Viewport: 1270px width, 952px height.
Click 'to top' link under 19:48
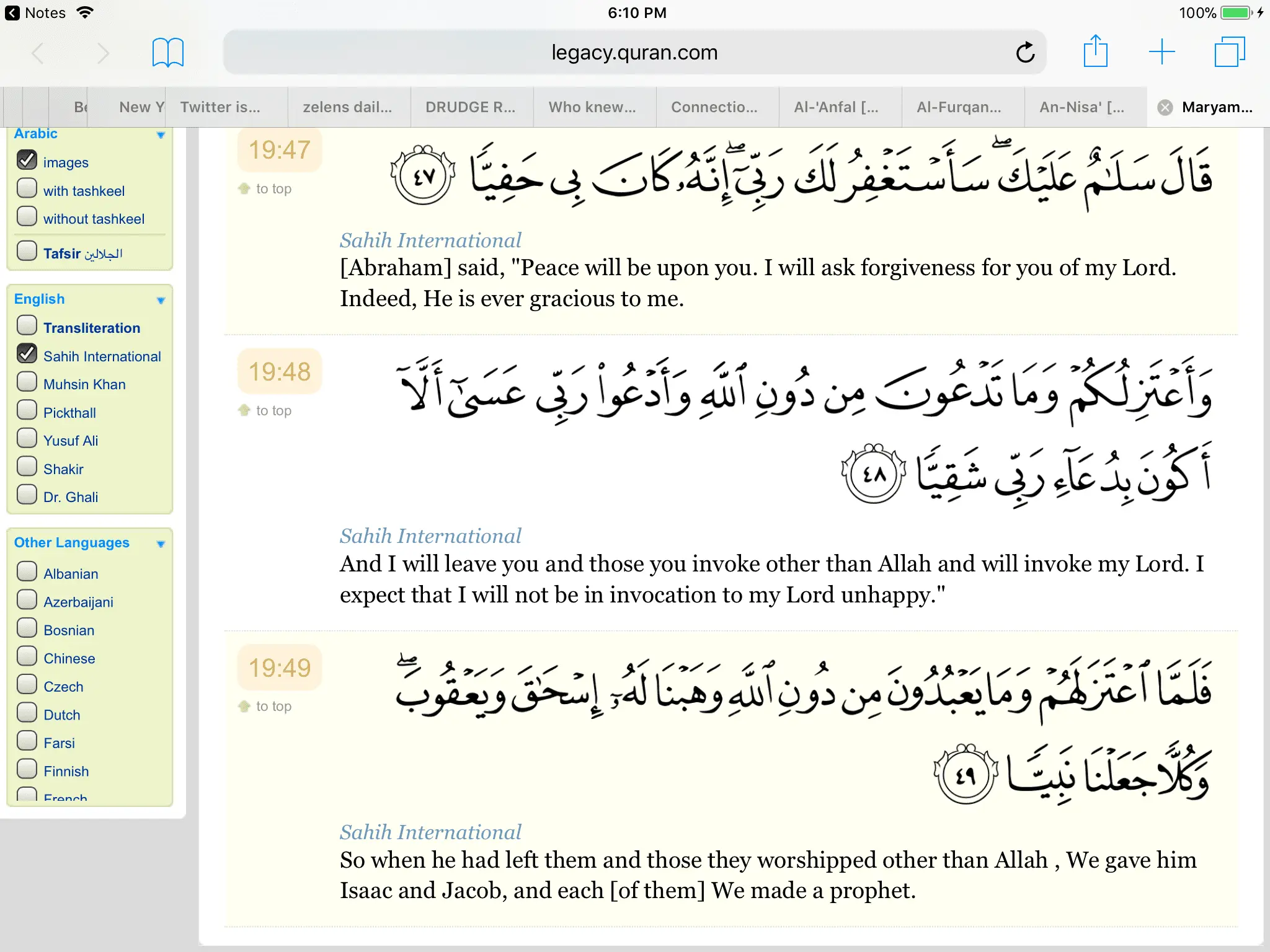pyautogui.click(x=273, y=410)
